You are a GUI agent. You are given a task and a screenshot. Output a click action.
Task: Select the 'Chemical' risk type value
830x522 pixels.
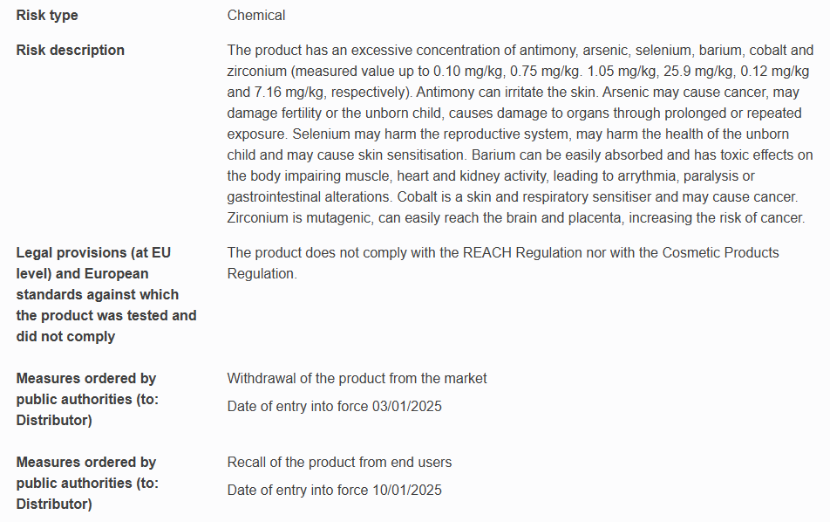click(256, 15)
